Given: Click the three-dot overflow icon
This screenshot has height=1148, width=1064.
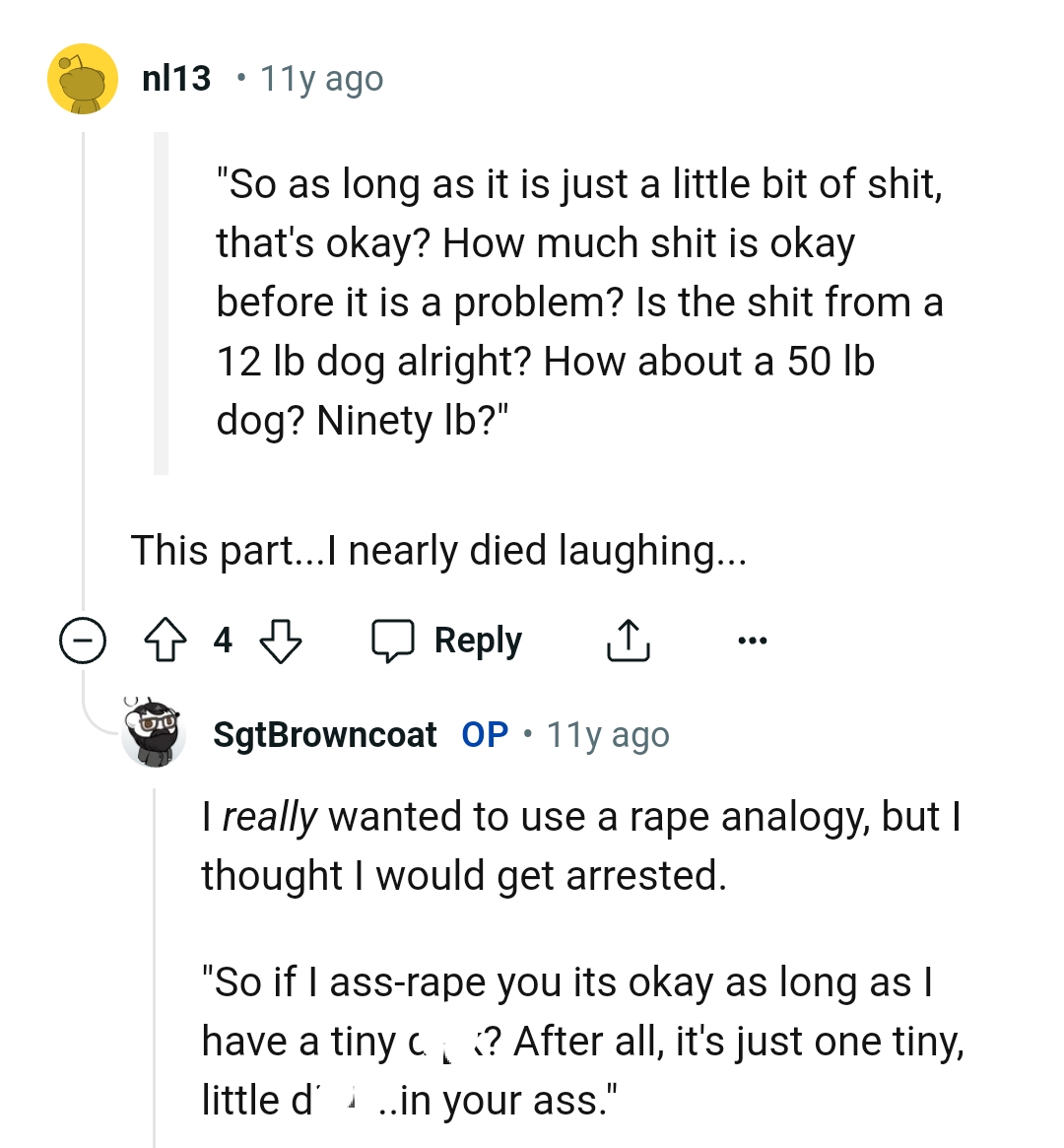Looking at the screenshot, I should (x=752, y=640).
